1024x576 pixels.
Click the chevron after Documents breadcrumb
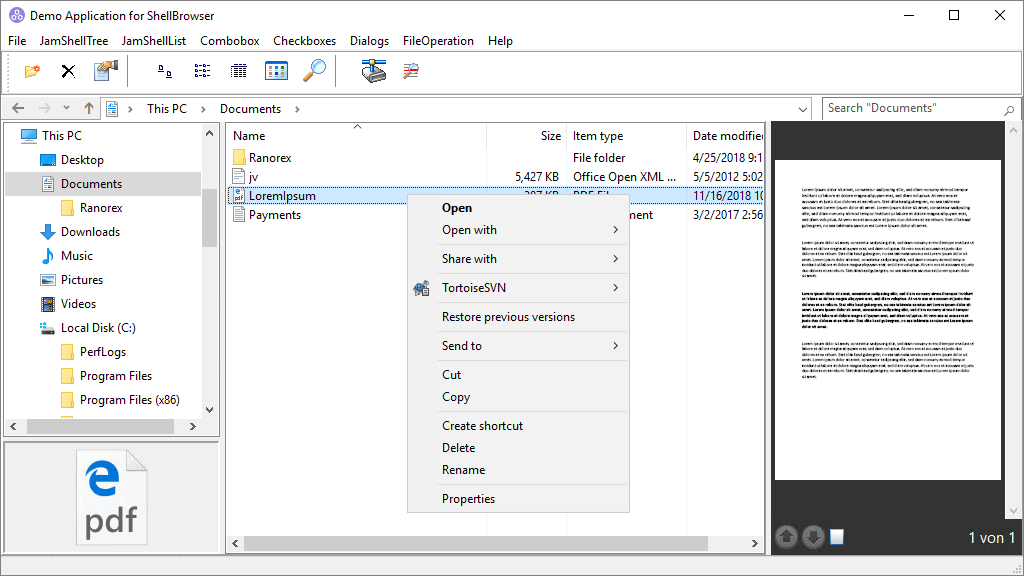click(x=297, y=109)
